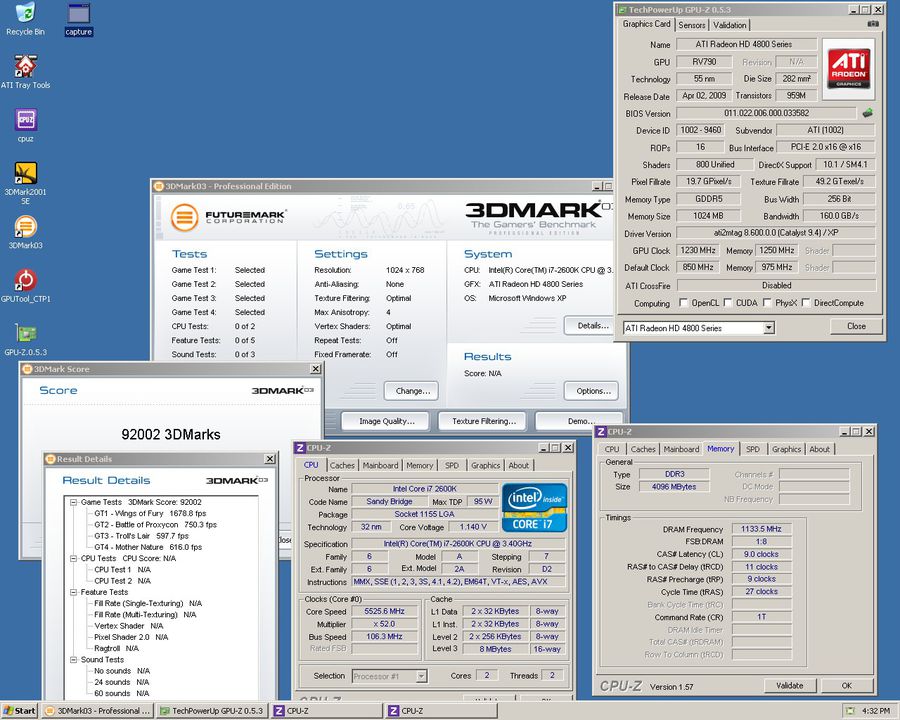Click the Change... settings button in 3DMark03
This screenshot has height=720, width=900.
click(413, 391)
